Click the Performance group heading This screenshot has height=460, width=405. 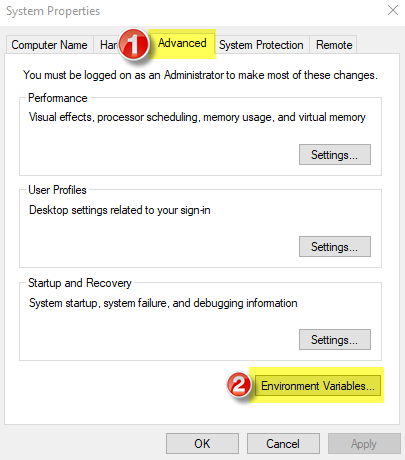pyautogui.click(x=58, y=98)
